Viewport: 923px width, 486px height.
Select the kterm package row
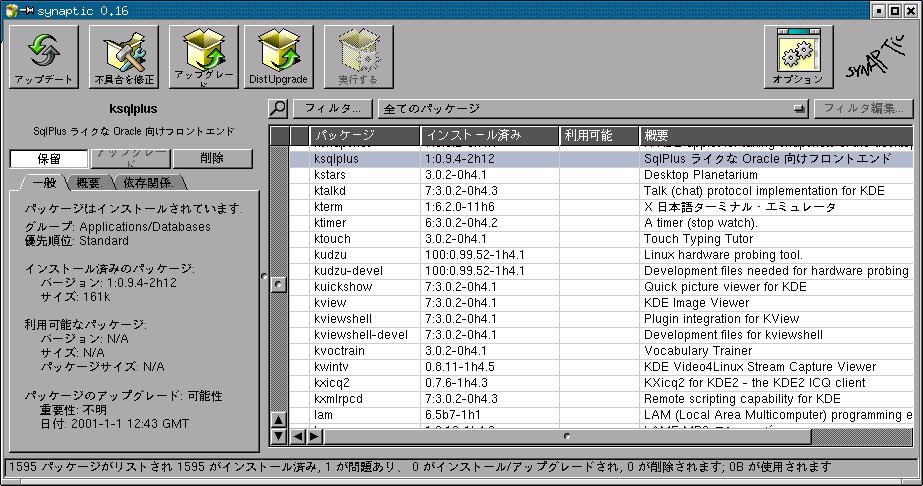[x=601, y=207]
